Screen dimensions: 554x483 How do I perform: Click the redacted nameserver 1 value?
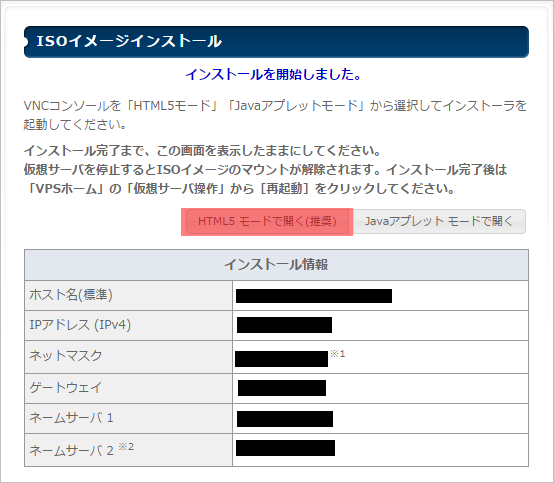(x=285, y=419)
